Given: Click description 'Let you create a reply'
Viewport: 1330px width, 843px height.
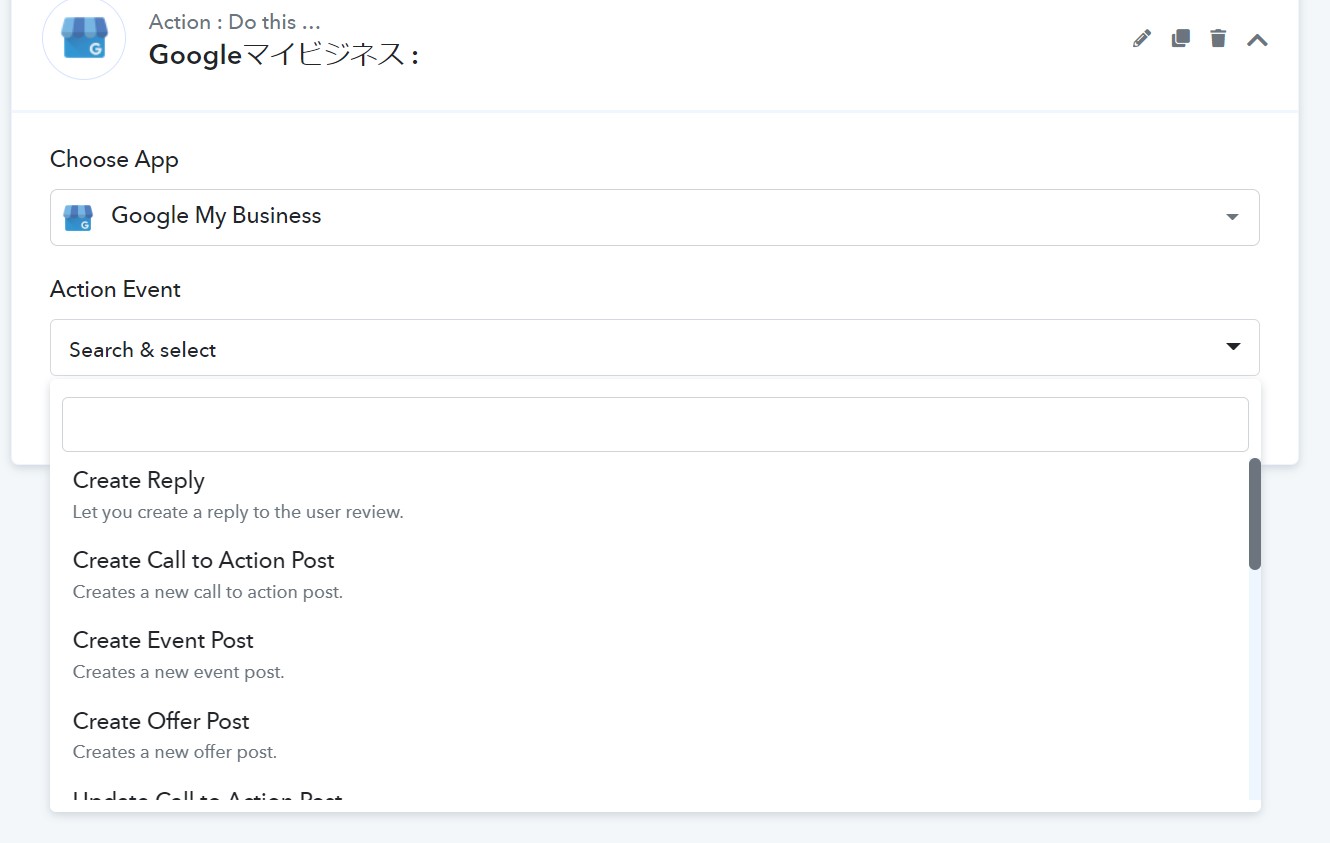Looking at the screenshot, I should tap(238, 512).
